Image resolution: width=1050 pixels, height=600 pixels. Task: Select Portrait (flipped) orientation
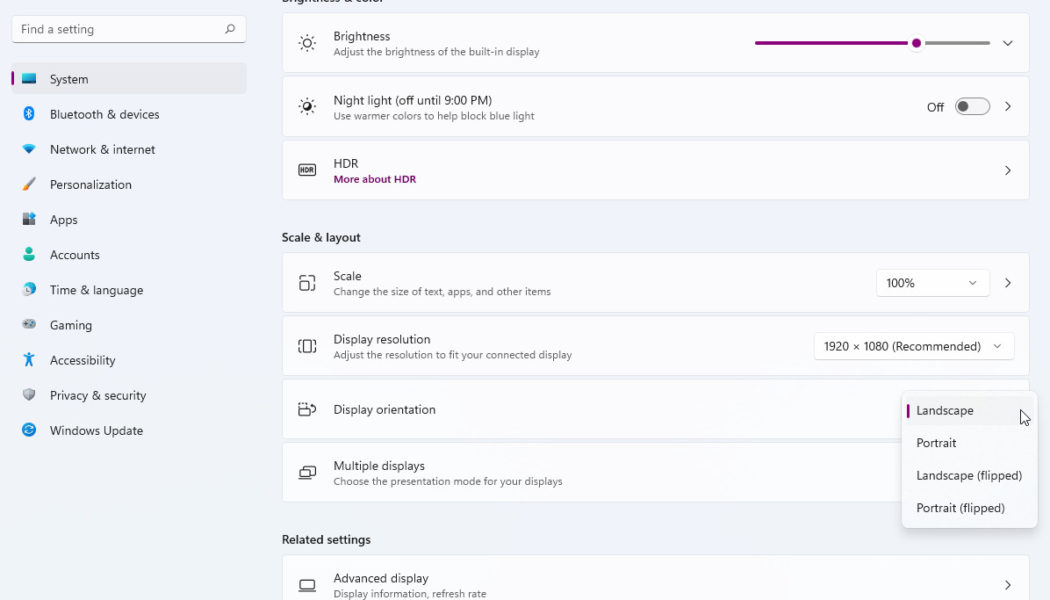tap(960, 508)
